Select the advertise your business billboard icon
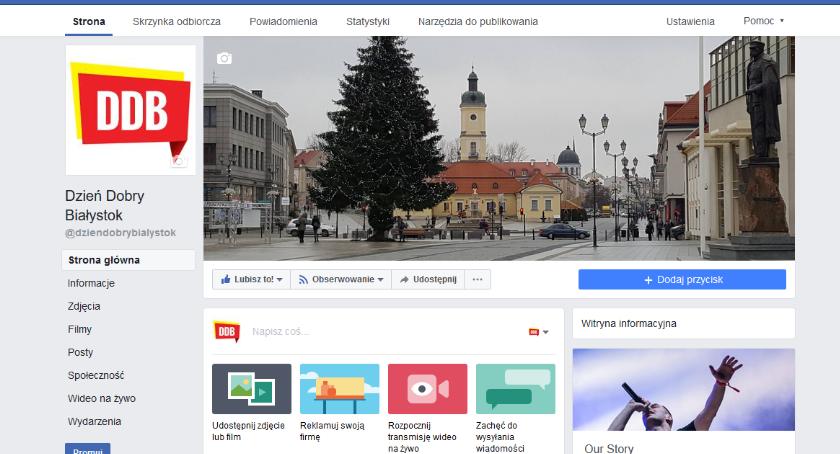This screenshot has height=454, width=840. click(x=339, y=389)
